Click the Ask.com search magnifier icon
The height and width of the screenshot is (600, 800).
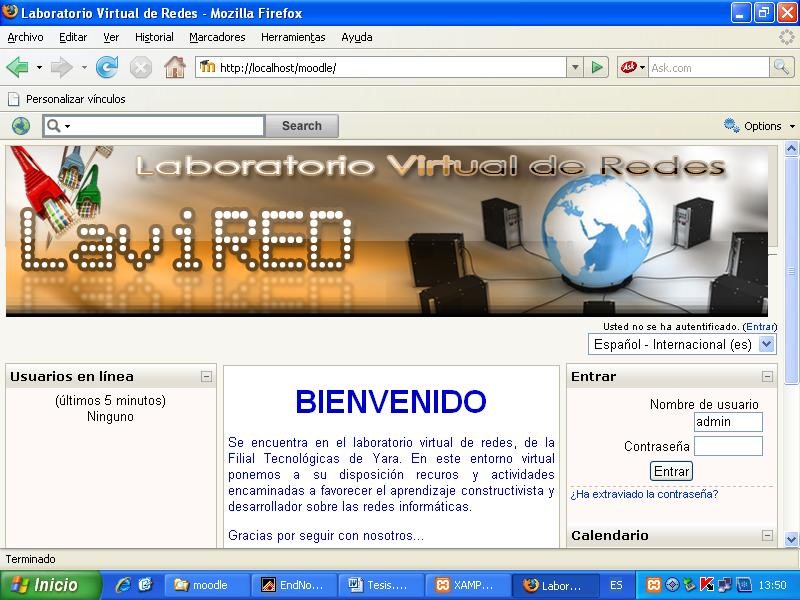[x=782, y=68]
